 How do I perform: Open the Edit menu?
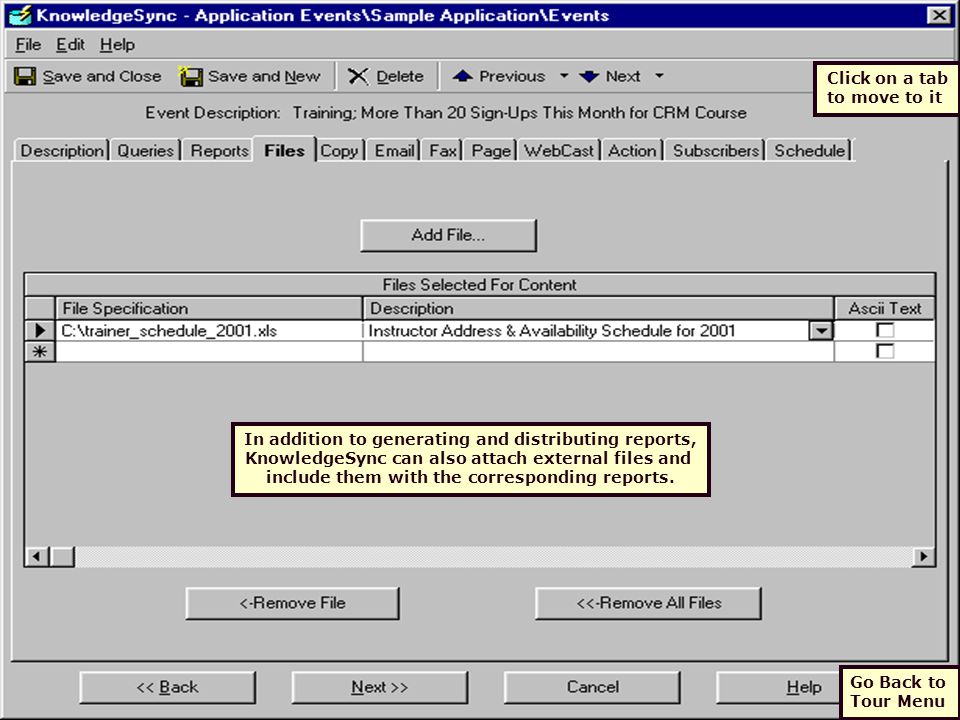pyautogui.click(x=70, y=45)
